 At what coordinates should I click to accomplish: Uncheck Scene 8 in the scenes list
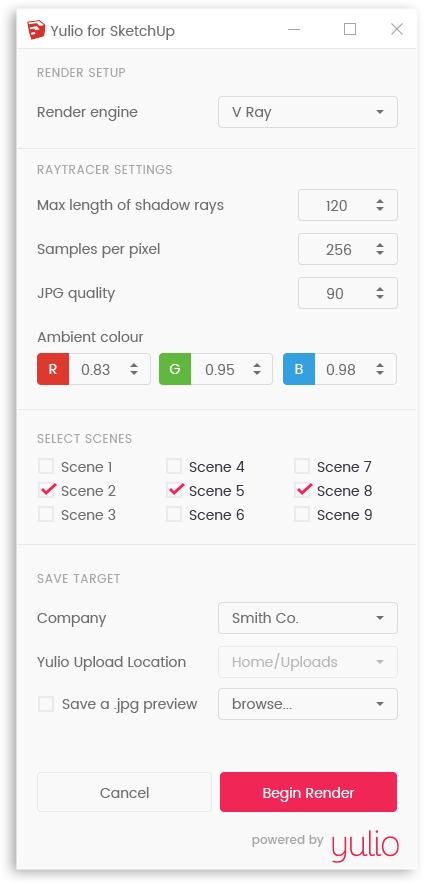pyautogui.click(x=302, y=490)
